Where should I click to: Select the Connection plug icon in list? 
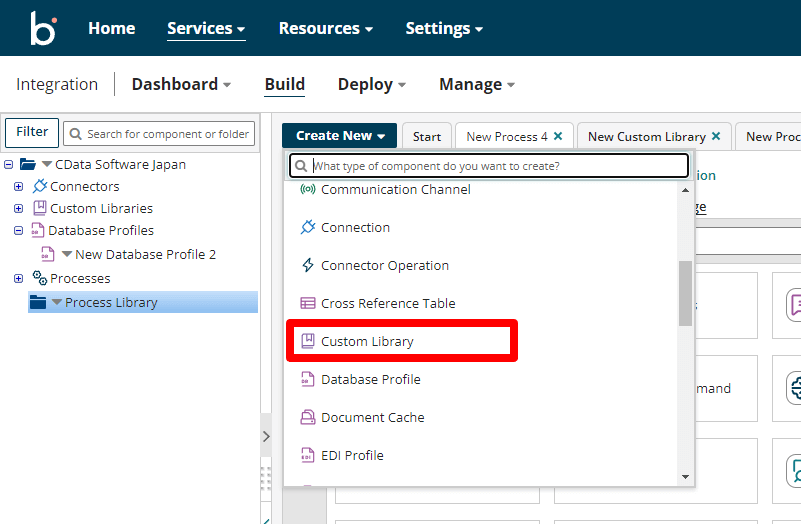308,228
